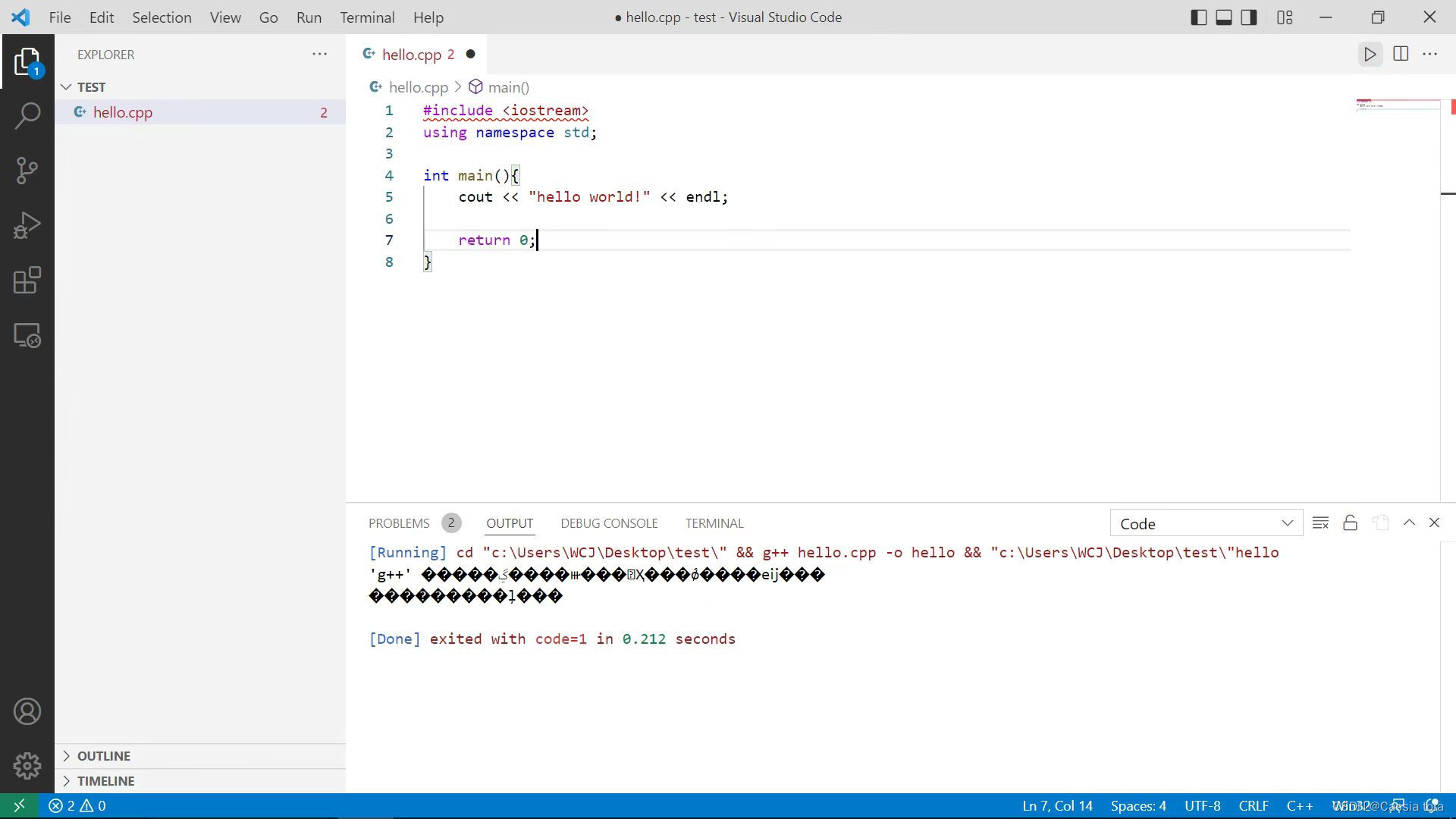This screenshot has width=1456, height=819.
Task: Click the editor minimap preview
Action: 1398,105
